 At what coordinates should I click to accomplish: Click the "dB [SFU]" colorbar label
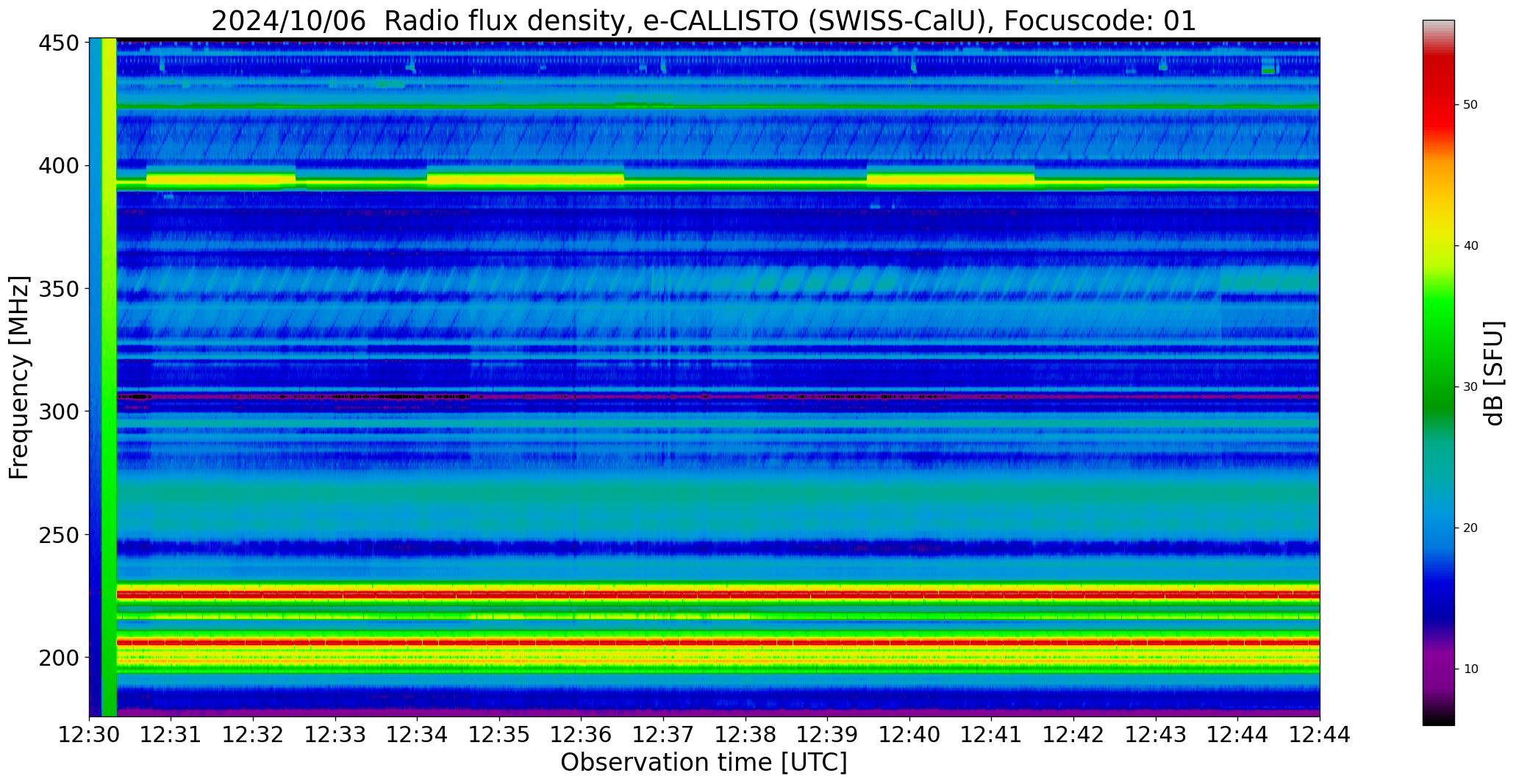point(1494,373)
